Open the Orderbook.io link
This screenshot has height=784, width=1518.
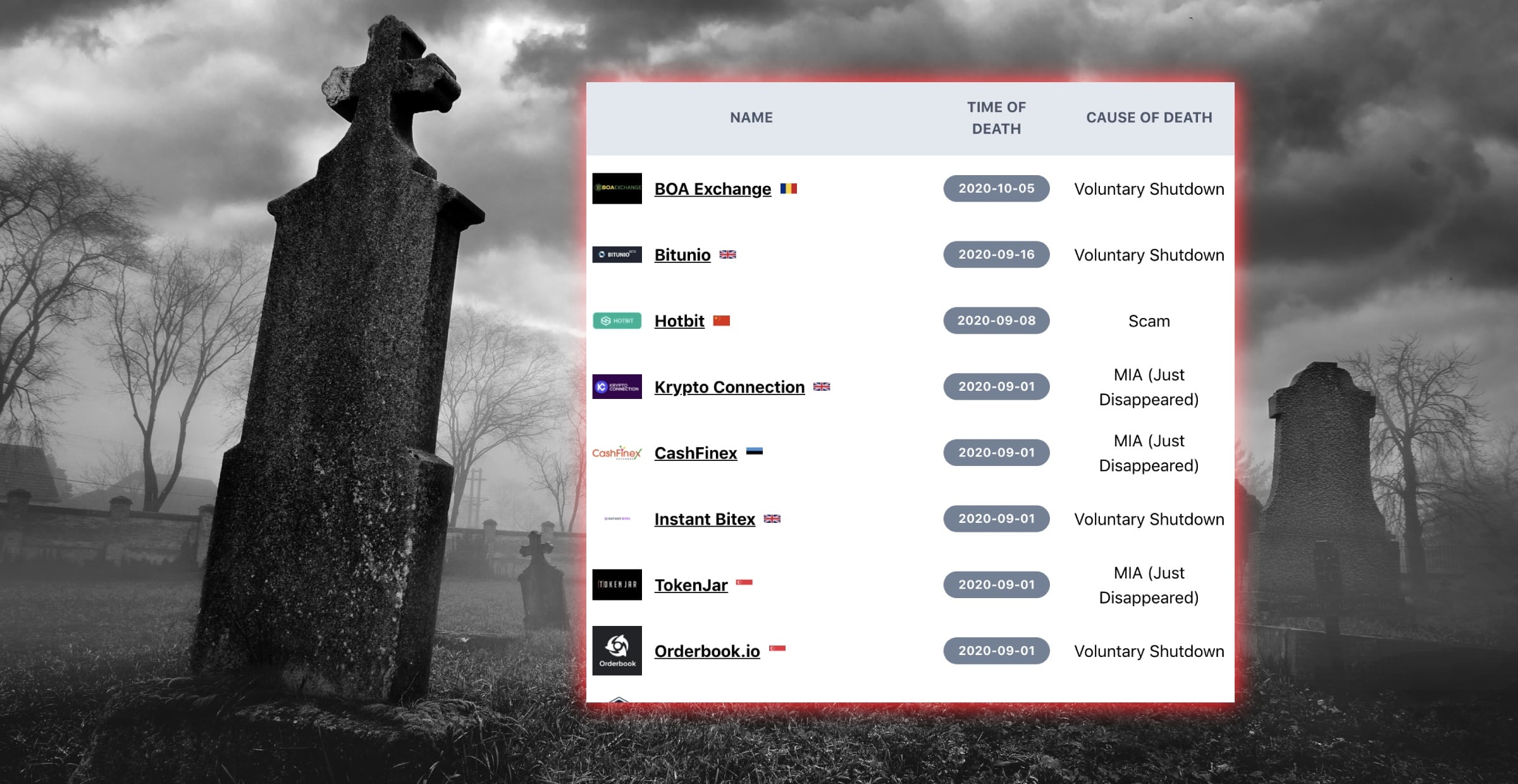(x=707, y=651)
